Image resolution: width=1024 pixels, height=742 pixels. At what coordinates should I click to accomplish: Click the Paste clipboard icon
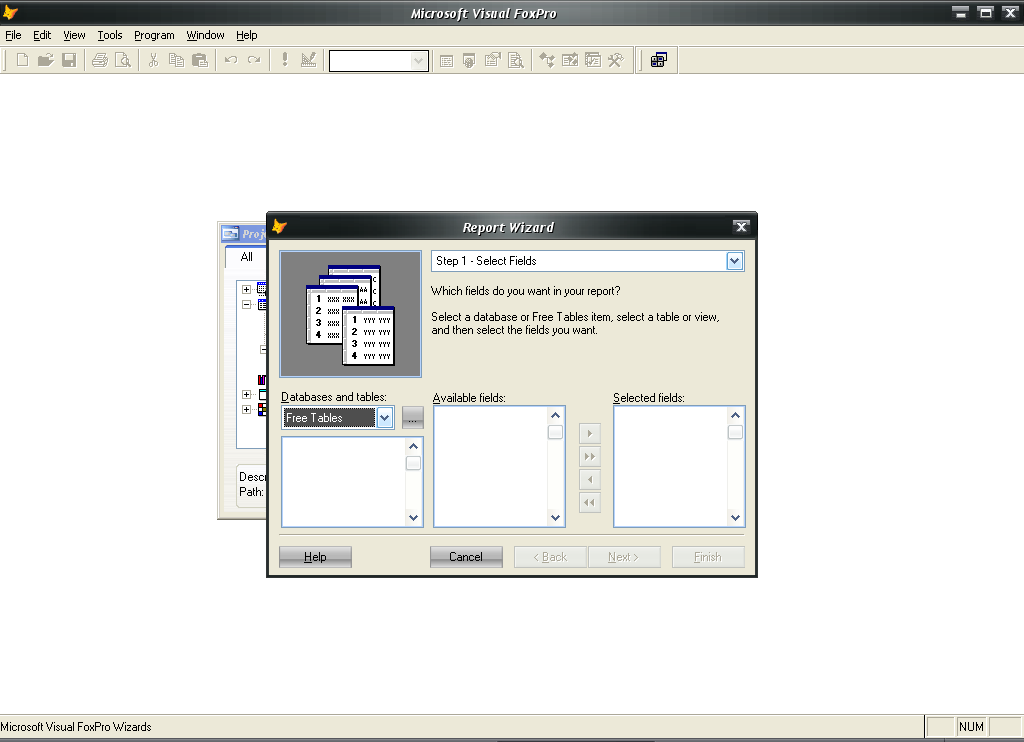pos(200,61)
